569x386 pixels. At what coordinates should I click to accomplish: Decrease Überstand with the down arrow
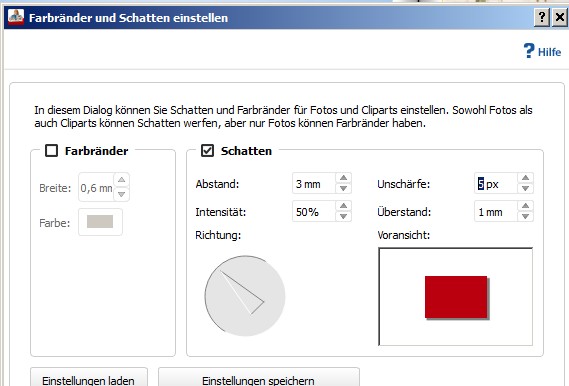pos(525,217)
